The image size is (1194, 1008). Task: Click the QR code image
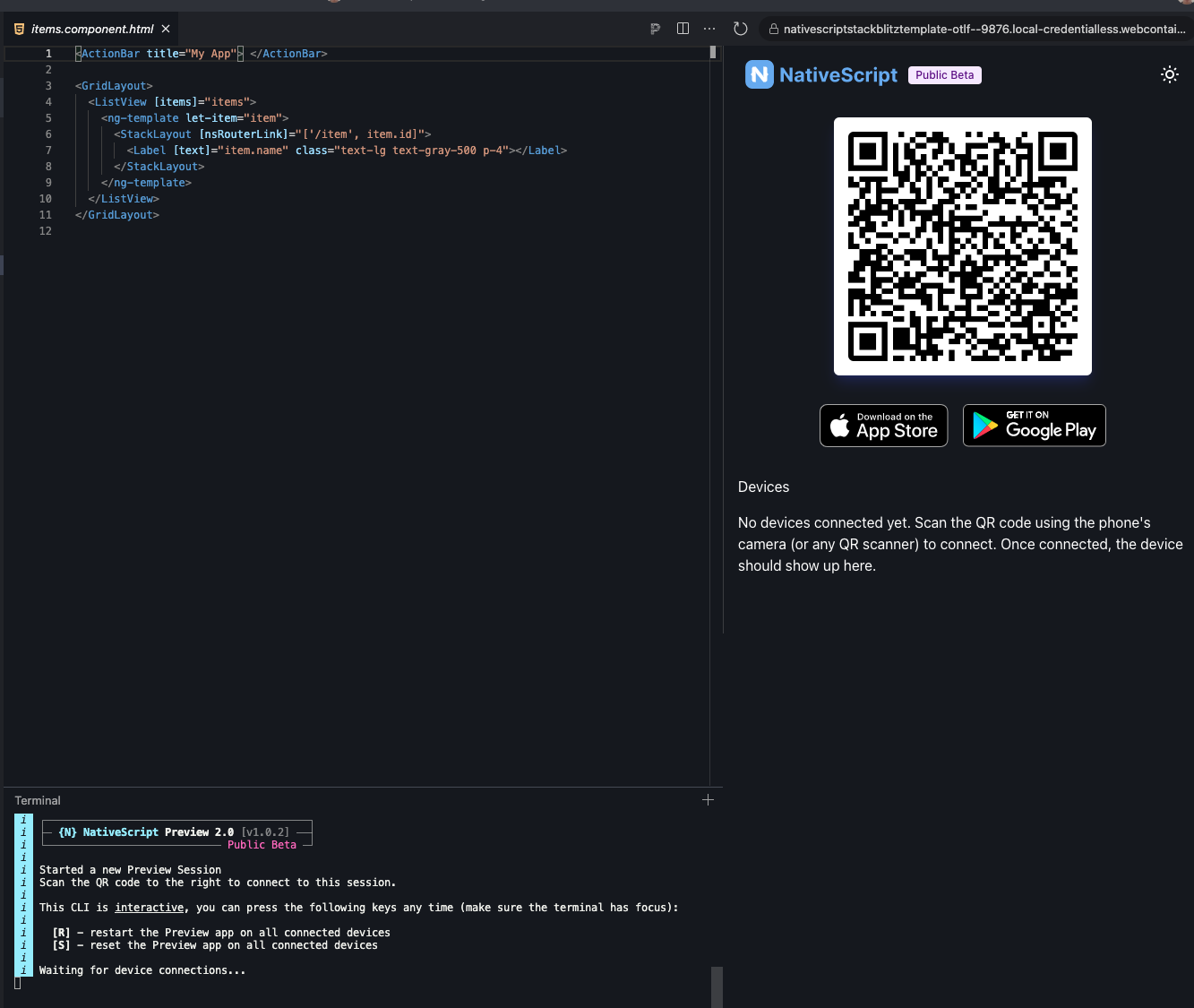(962, 246)
